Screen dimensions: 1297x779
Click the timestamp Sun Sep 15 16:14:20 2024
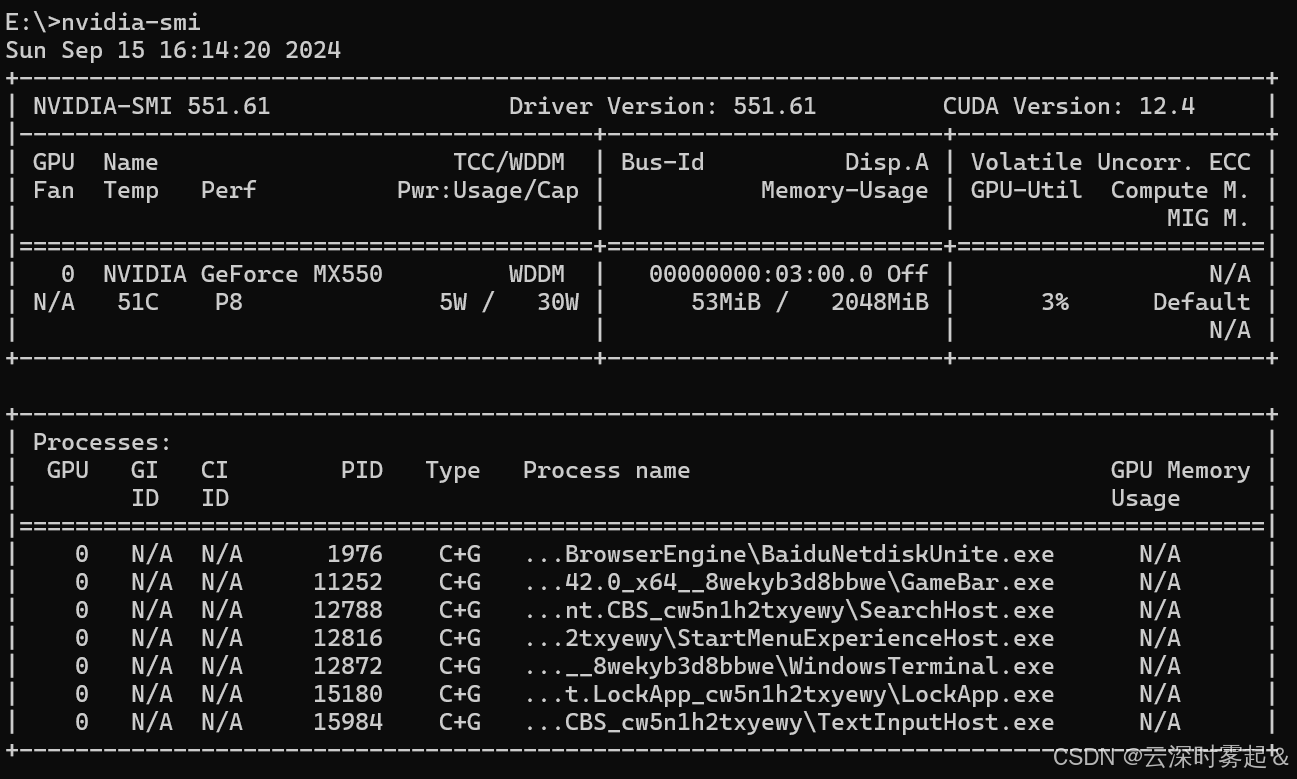173,50
